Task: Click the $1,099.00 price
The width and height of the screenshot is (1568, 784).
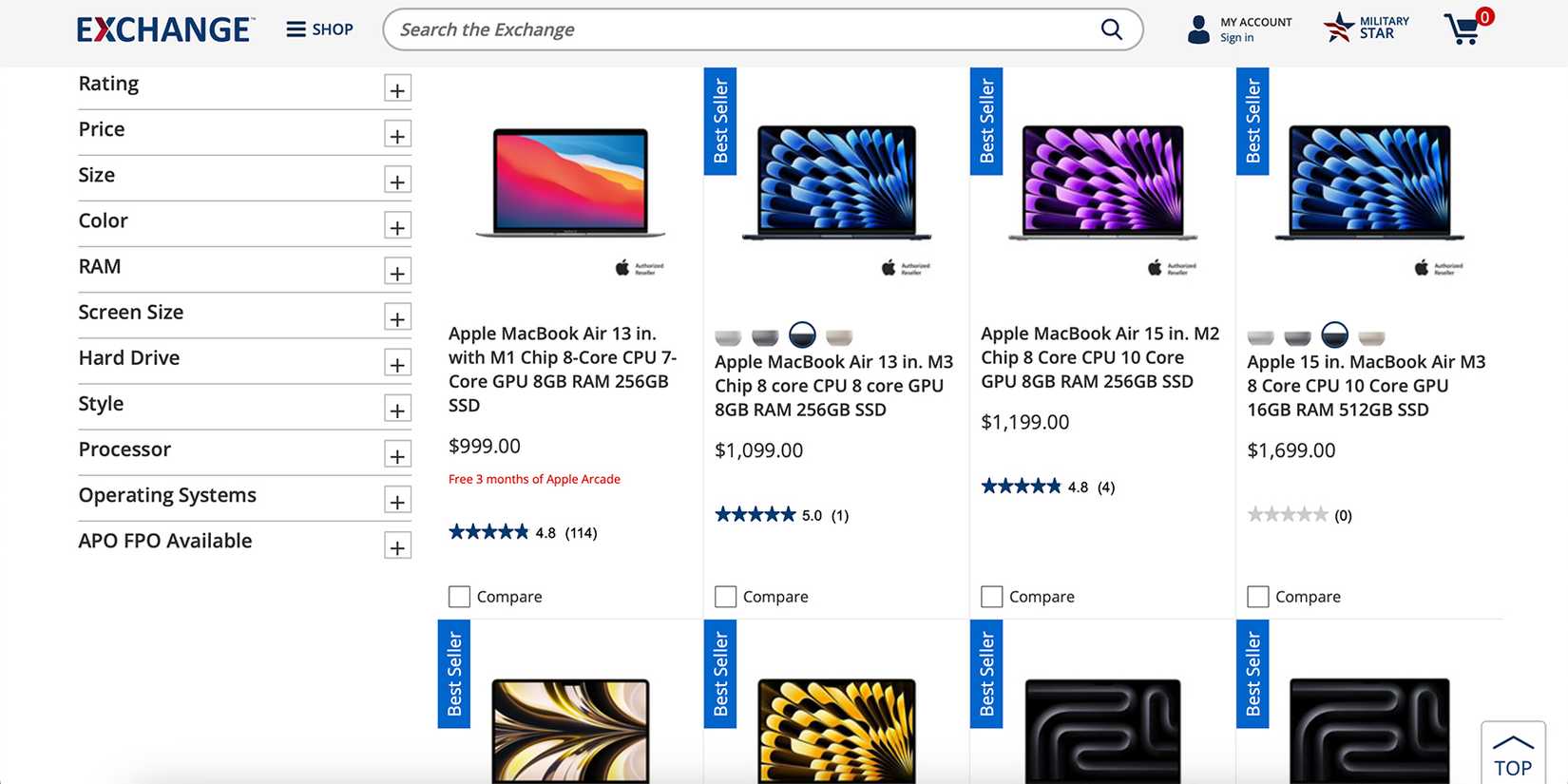Action: pos(758,450)
